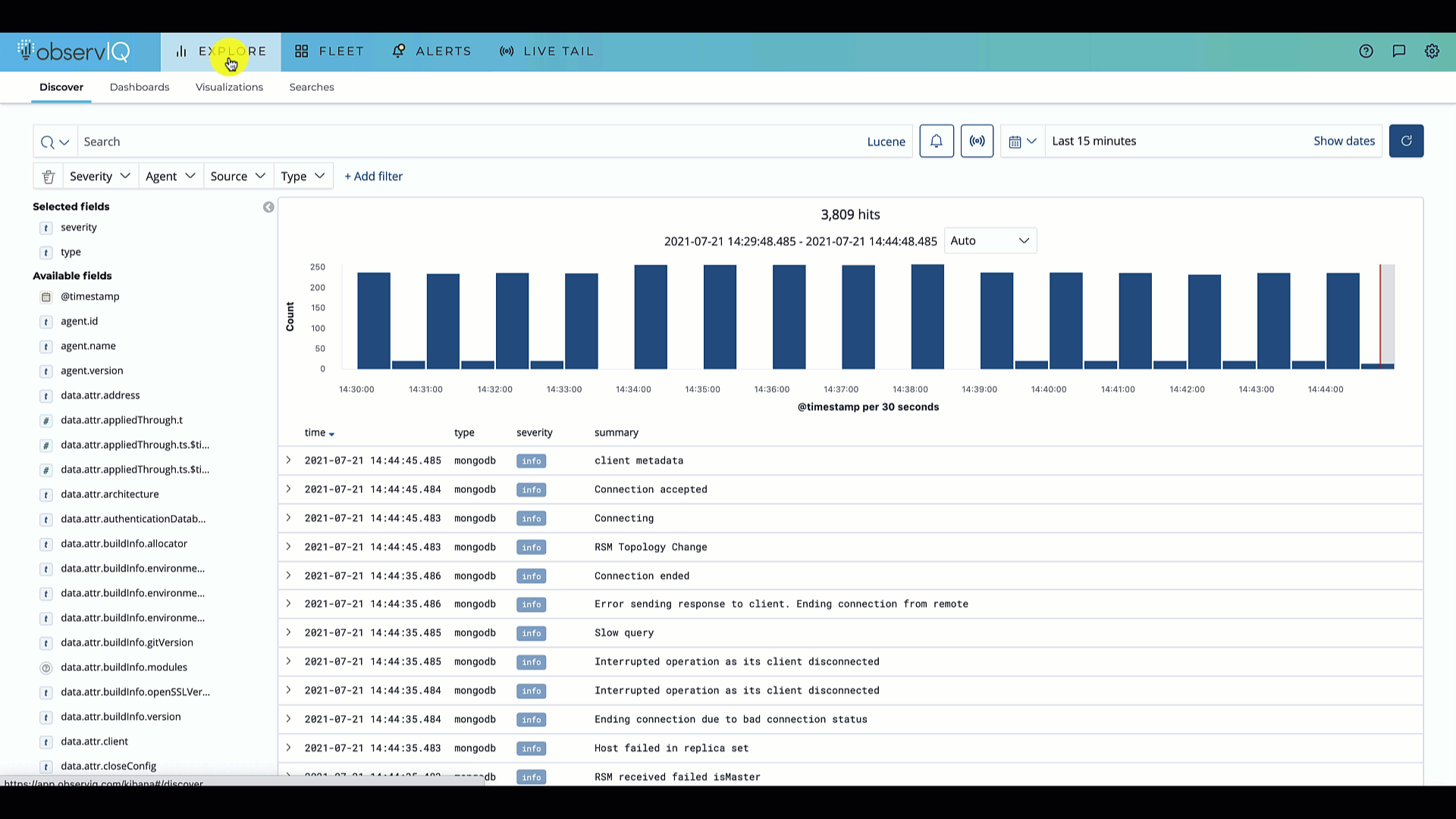
Task: Expand the 'client metadata' log row
Action: pos(288,460)
